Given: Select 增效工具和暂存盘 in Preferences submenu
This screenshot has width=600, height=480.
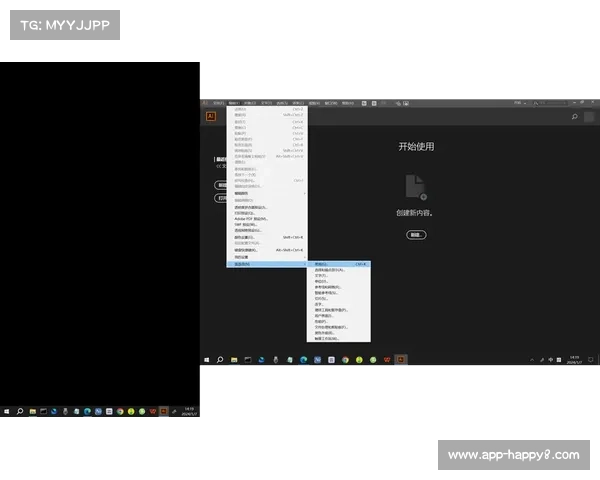Looking at the screenshot, I should 339,310.
